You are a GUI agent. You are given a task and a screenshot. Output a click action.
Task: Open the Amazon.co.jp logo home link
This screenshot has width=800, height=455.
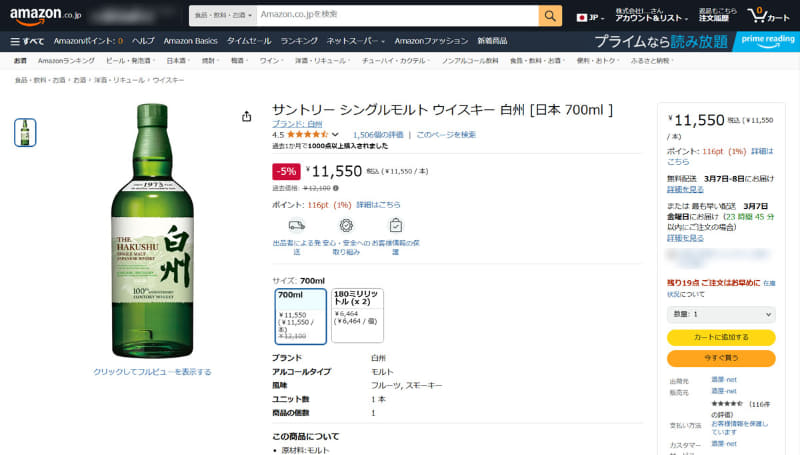(45, 16)
